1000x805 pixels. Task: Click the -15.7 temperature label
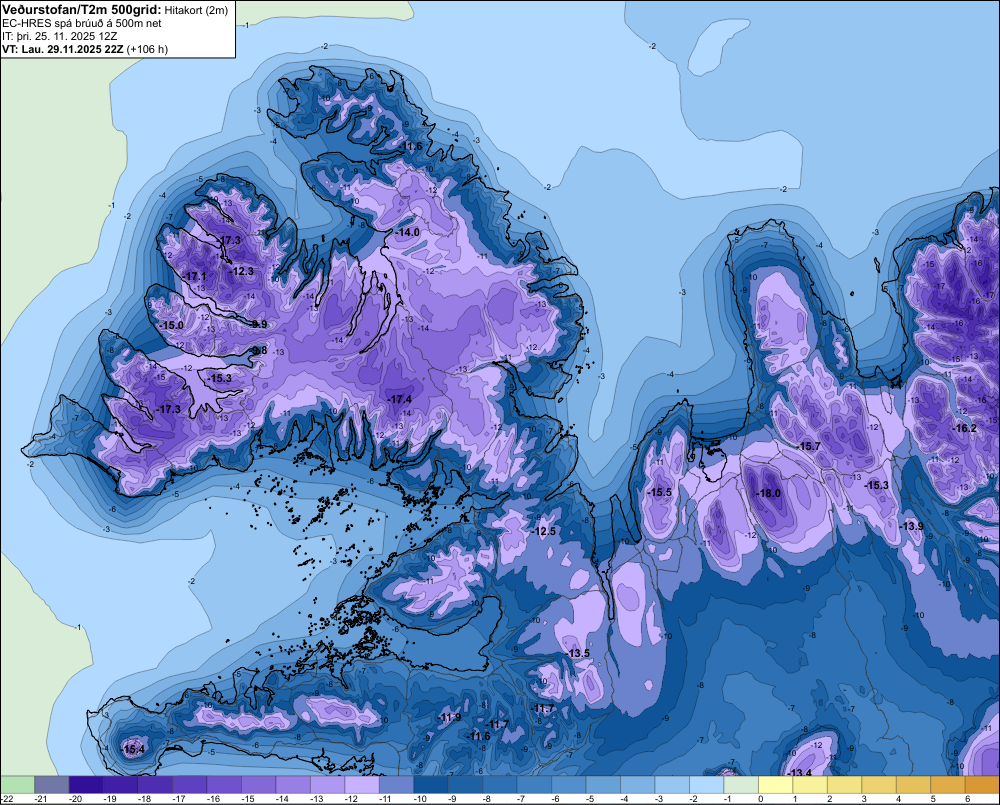coord(808,446)
